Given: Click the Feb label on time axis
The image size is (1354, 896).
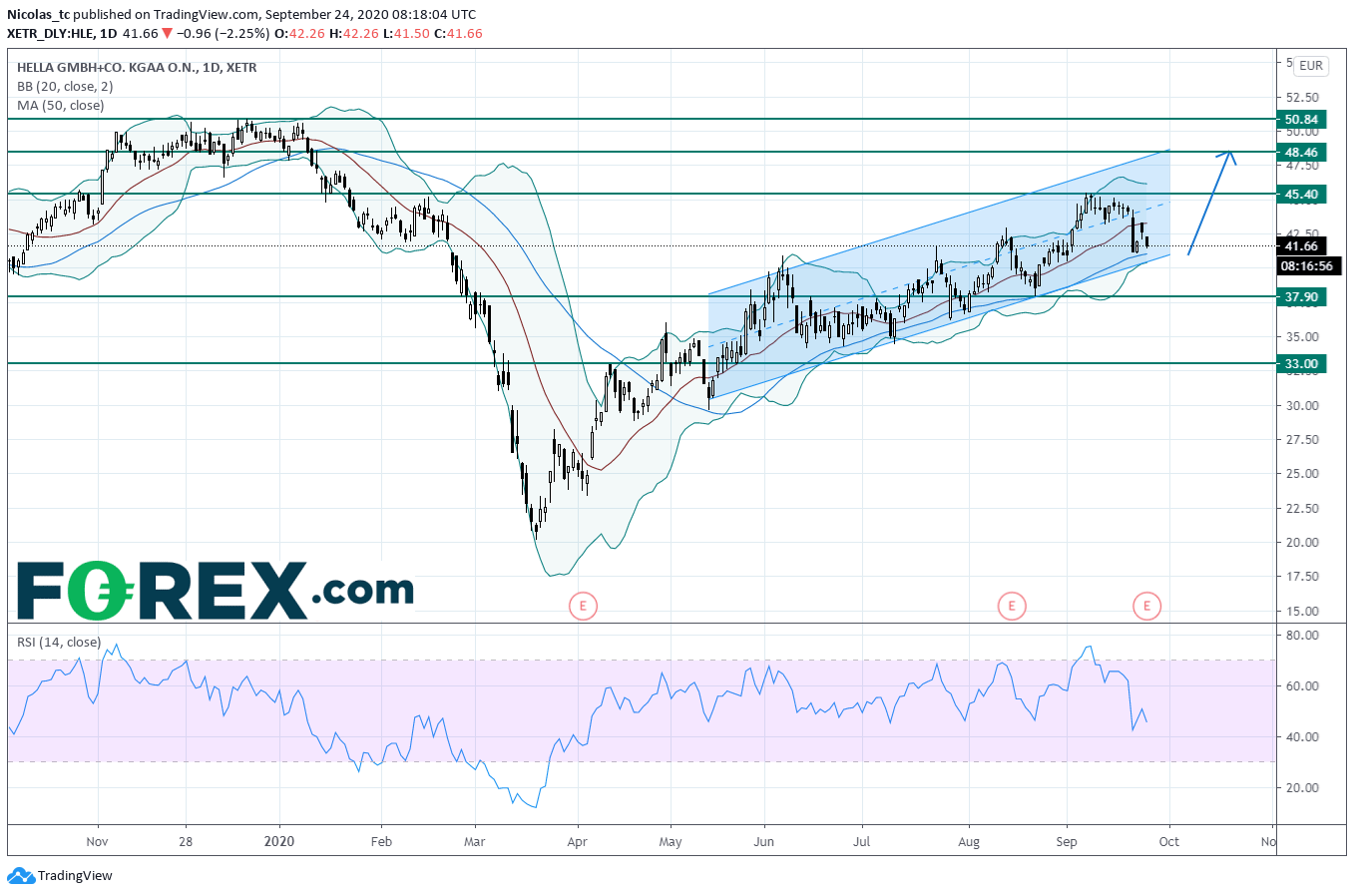Looking at the screenshot, I should point(381,842).
